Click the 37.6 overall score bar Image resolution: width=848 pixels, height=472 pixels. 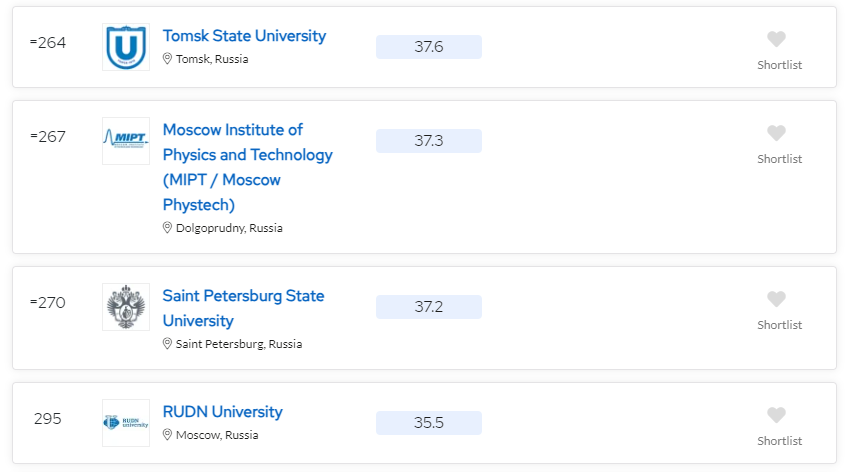coord(428,47)
